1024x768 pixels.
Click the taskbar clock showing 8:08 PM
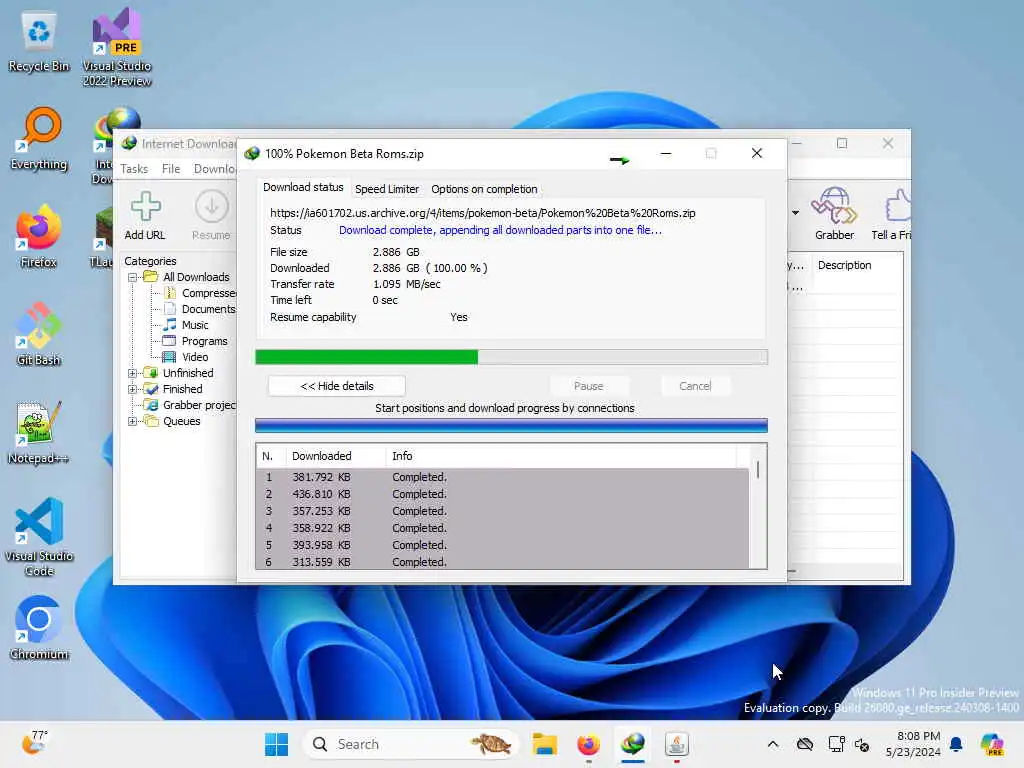click(x=913, y=744)
